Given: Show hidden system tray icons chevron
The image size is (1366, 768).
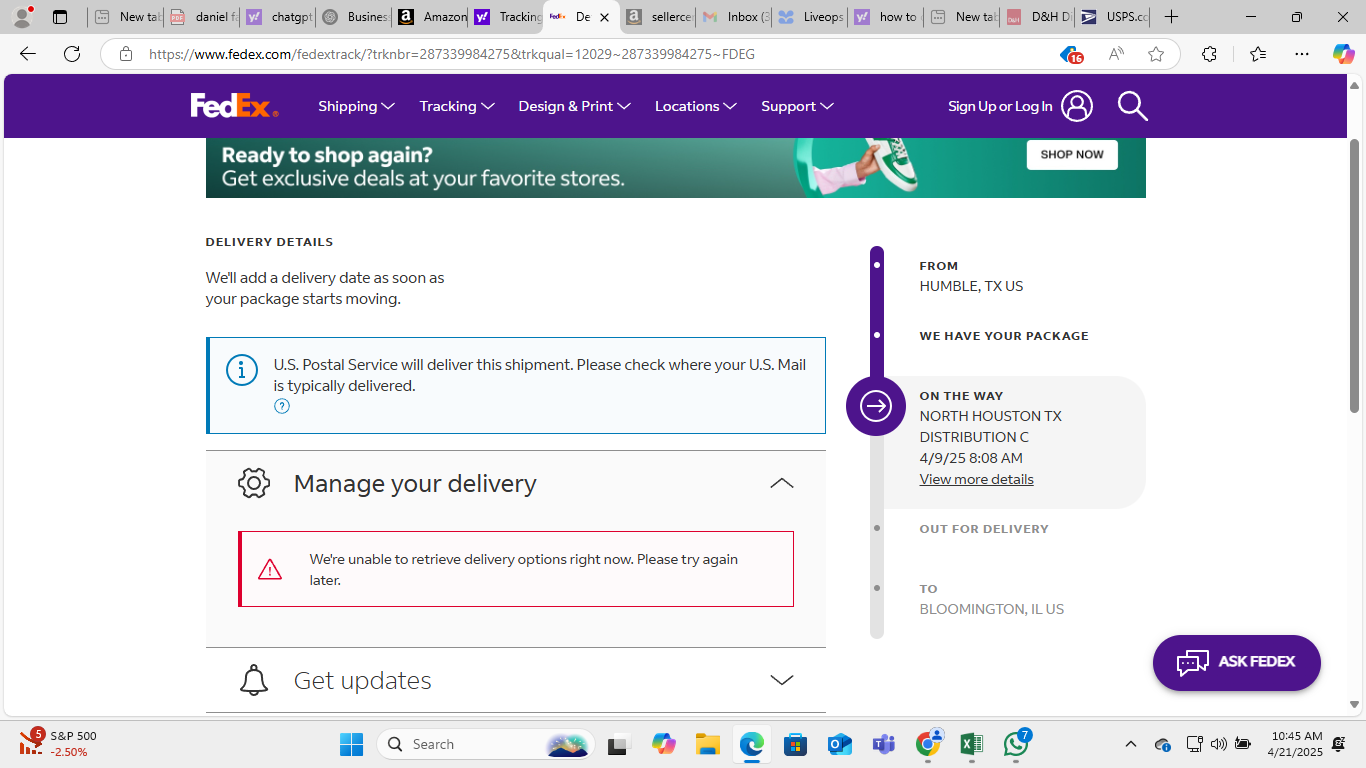Looking at the screenshot, I should 1131,744.
